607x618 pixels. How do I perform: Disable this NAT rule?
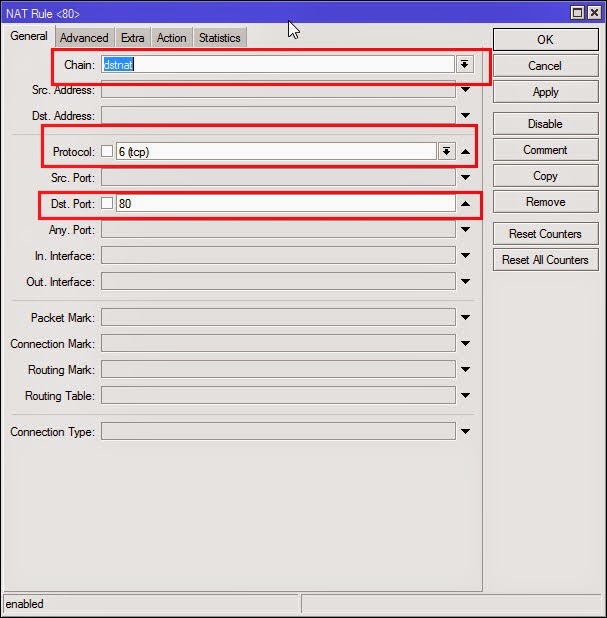[x=546, y=124]
